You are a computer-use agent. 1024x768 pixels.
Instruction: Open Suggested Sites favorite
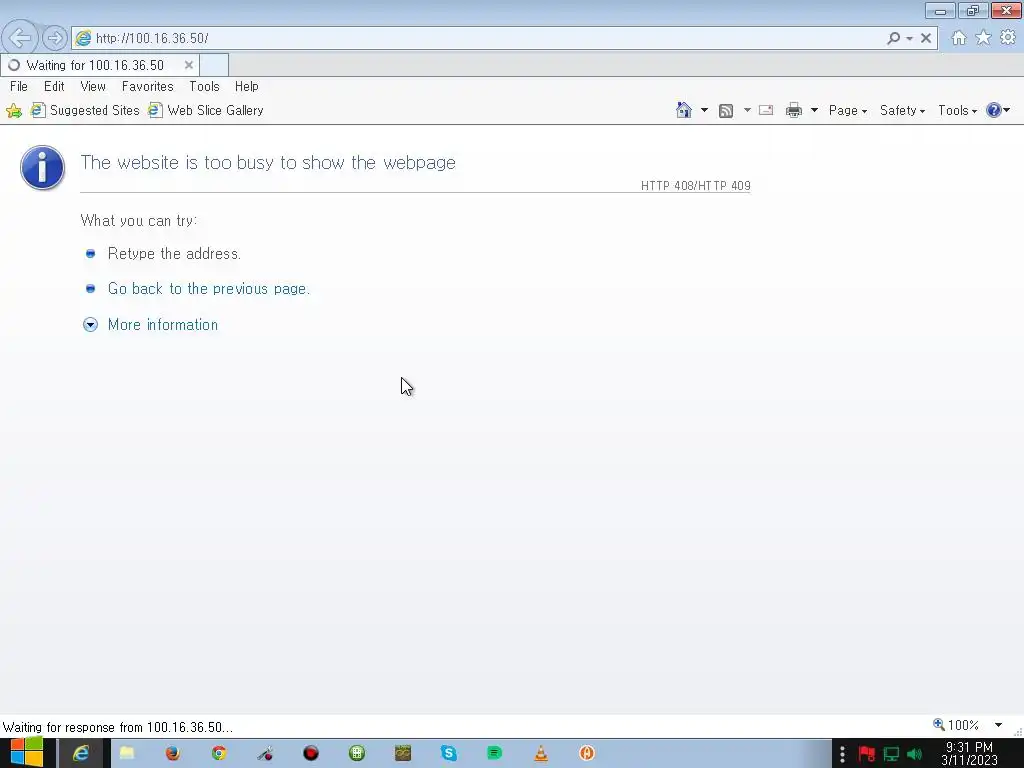(x=86, y=110)
